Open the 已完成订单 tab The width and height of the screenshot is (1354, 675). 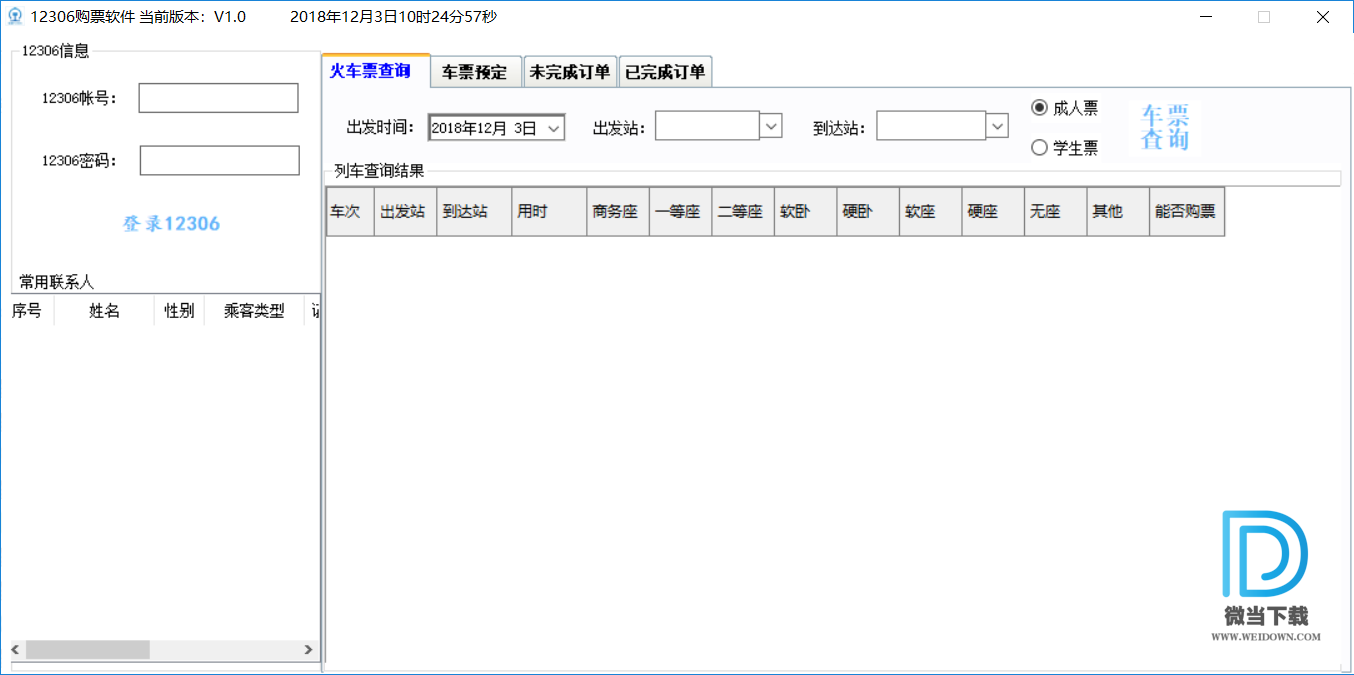[x=665, y=72]
